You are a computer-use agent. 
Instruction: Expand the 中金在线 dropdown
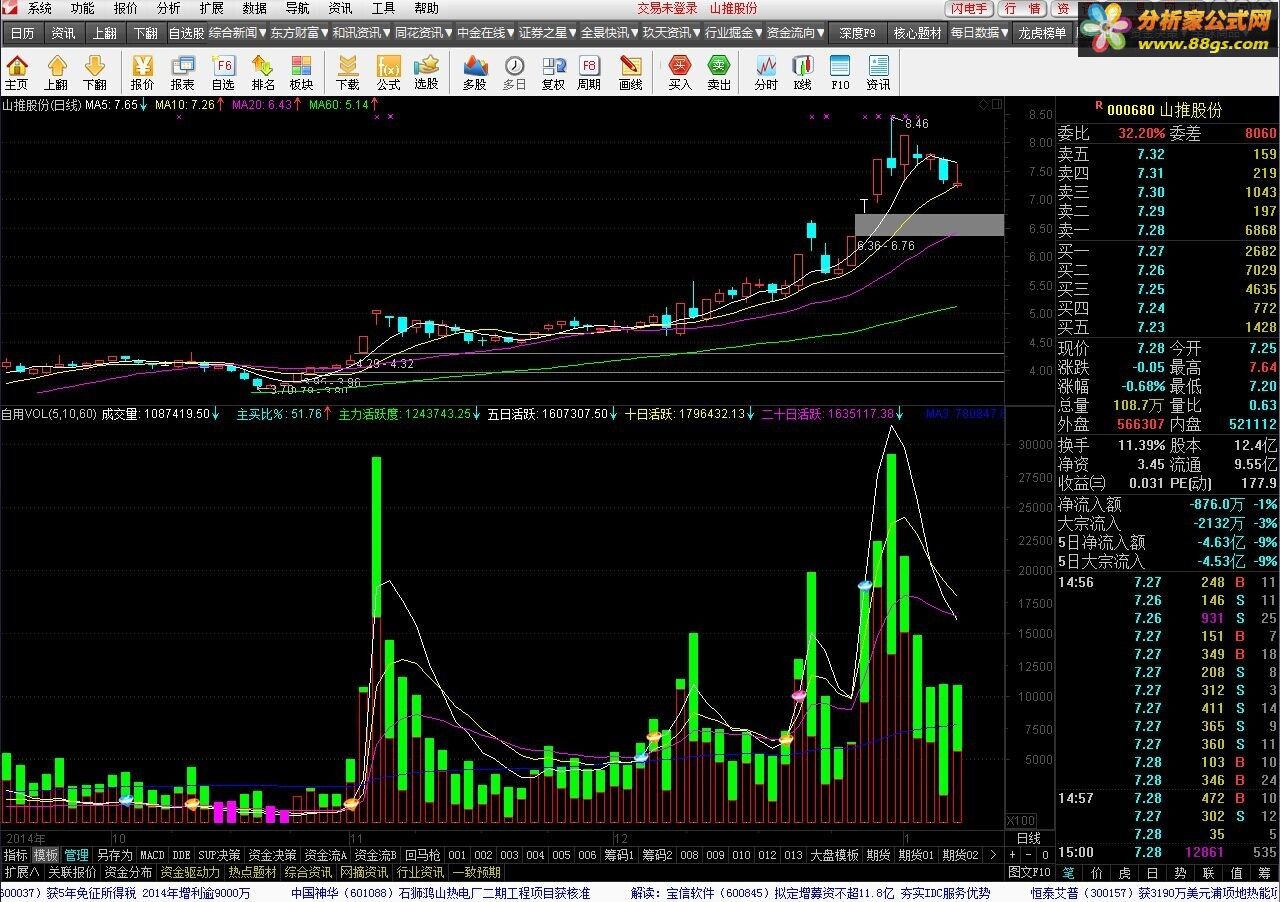pos(486,32)
